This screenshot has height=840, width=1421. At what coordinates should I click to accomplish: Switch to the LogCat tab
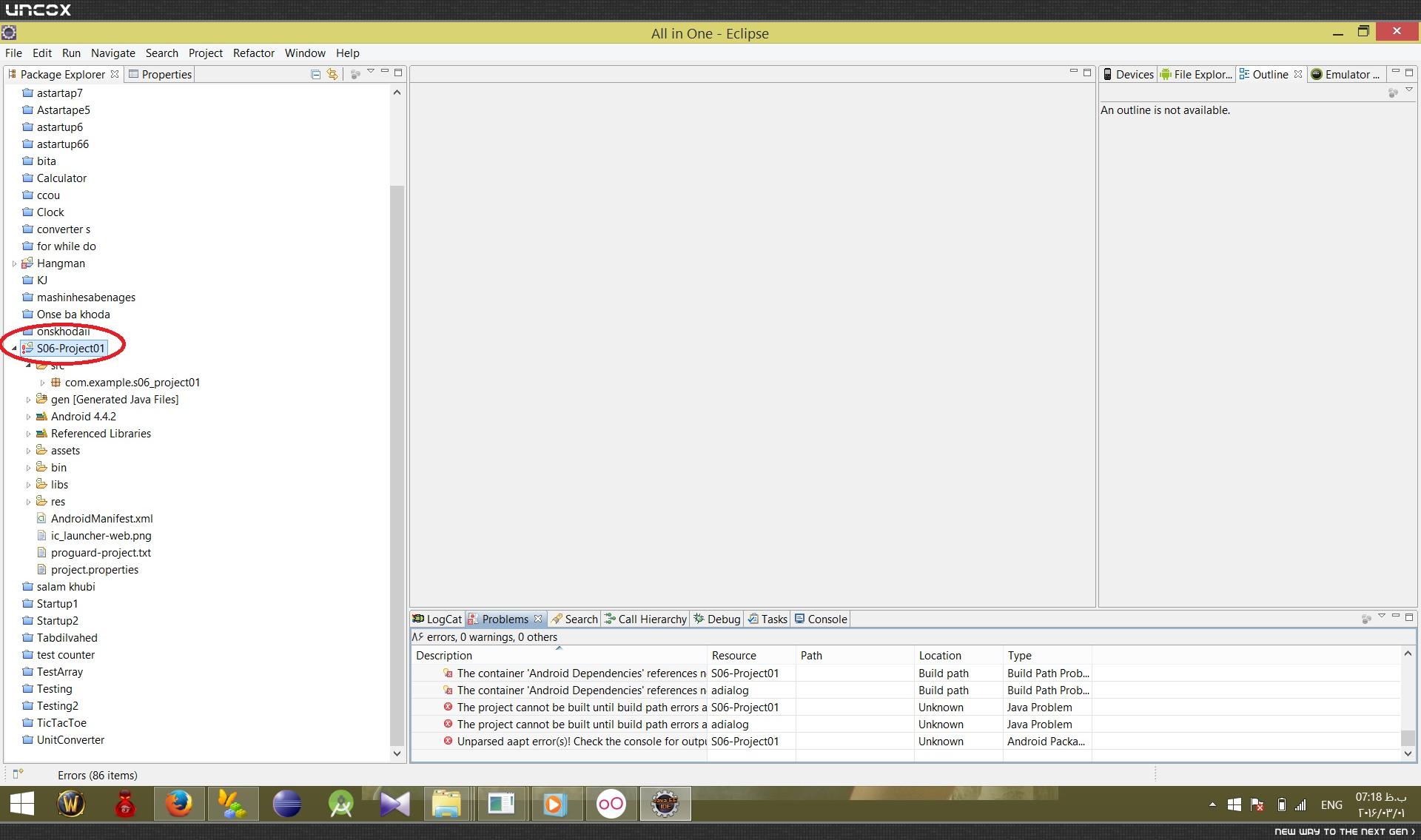(x=437, y=619)
